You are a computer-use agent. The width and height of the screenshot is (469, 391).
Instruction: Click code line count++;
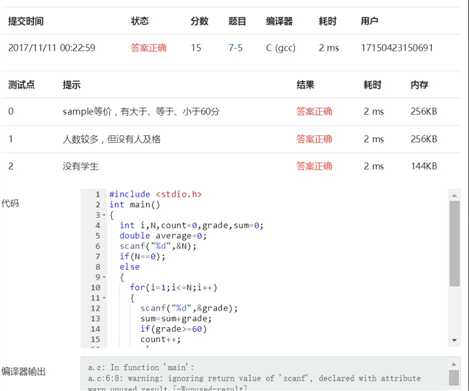[160, 339]
